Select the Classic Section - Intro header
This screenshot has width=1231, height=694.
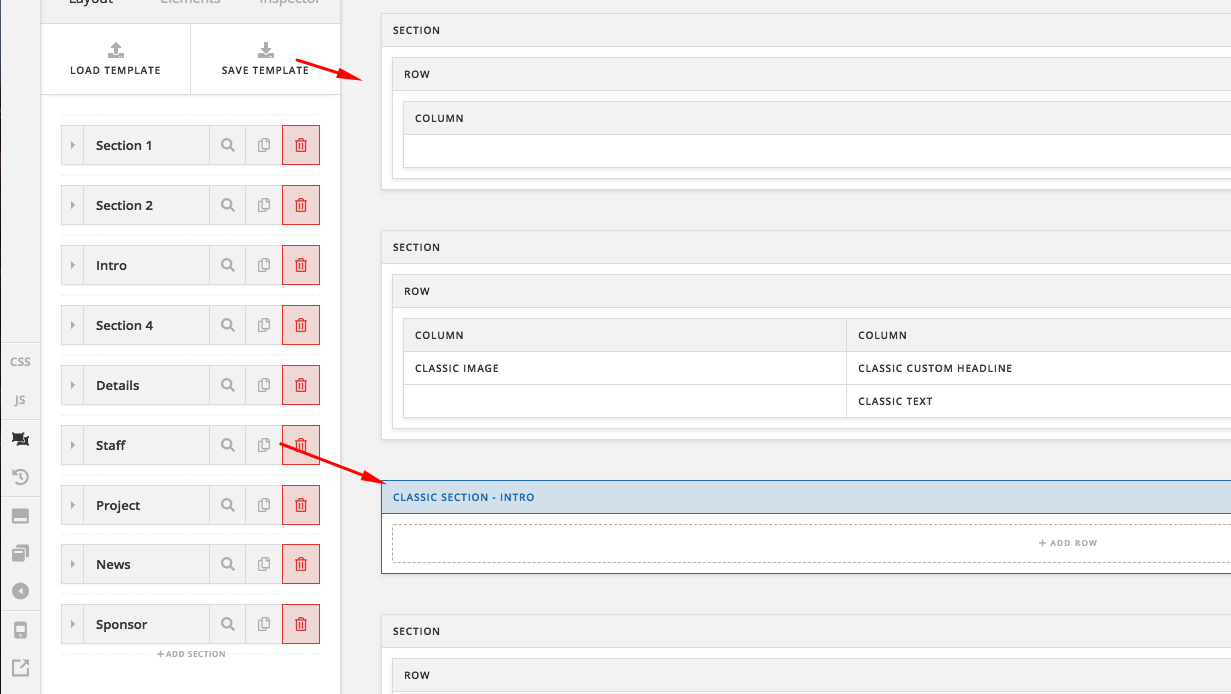464,497
